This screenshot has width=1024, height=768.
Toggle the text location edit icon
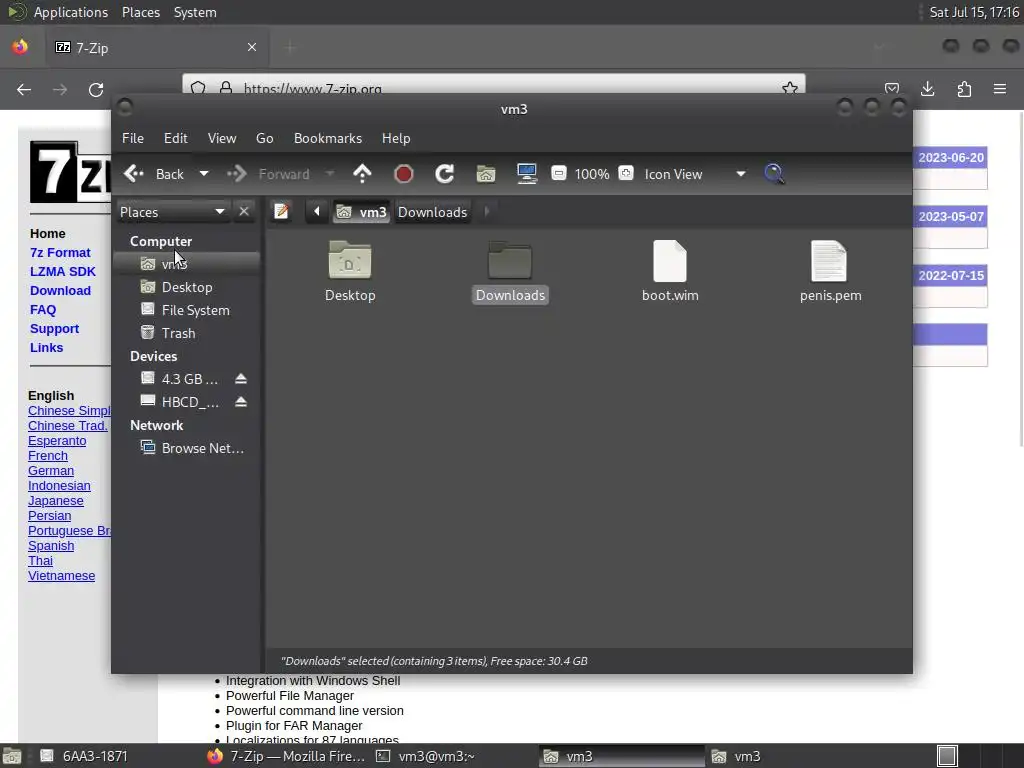tap(281, 212)
